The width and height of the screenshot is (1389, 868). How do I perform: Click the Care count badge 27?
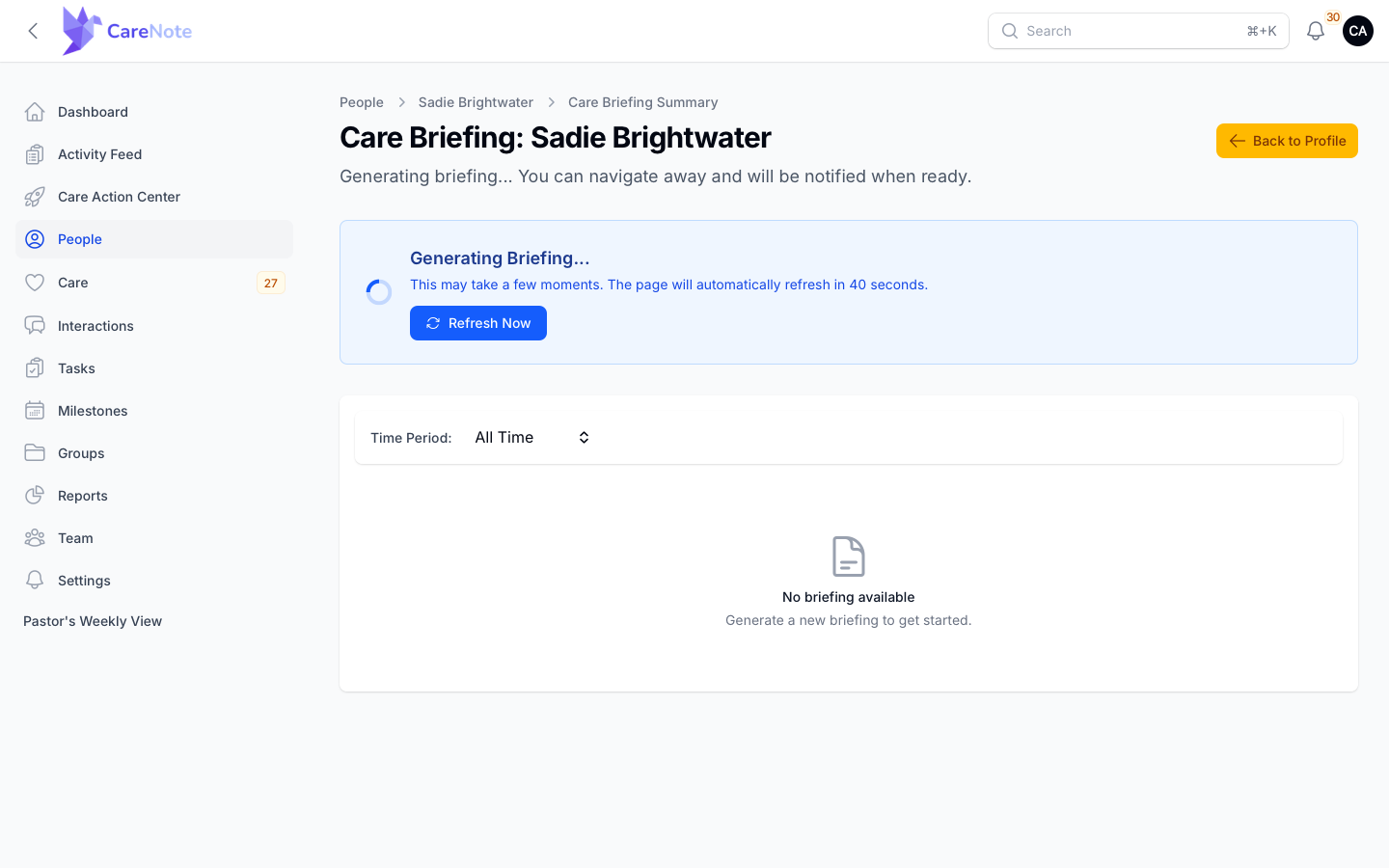pos(271,283)
